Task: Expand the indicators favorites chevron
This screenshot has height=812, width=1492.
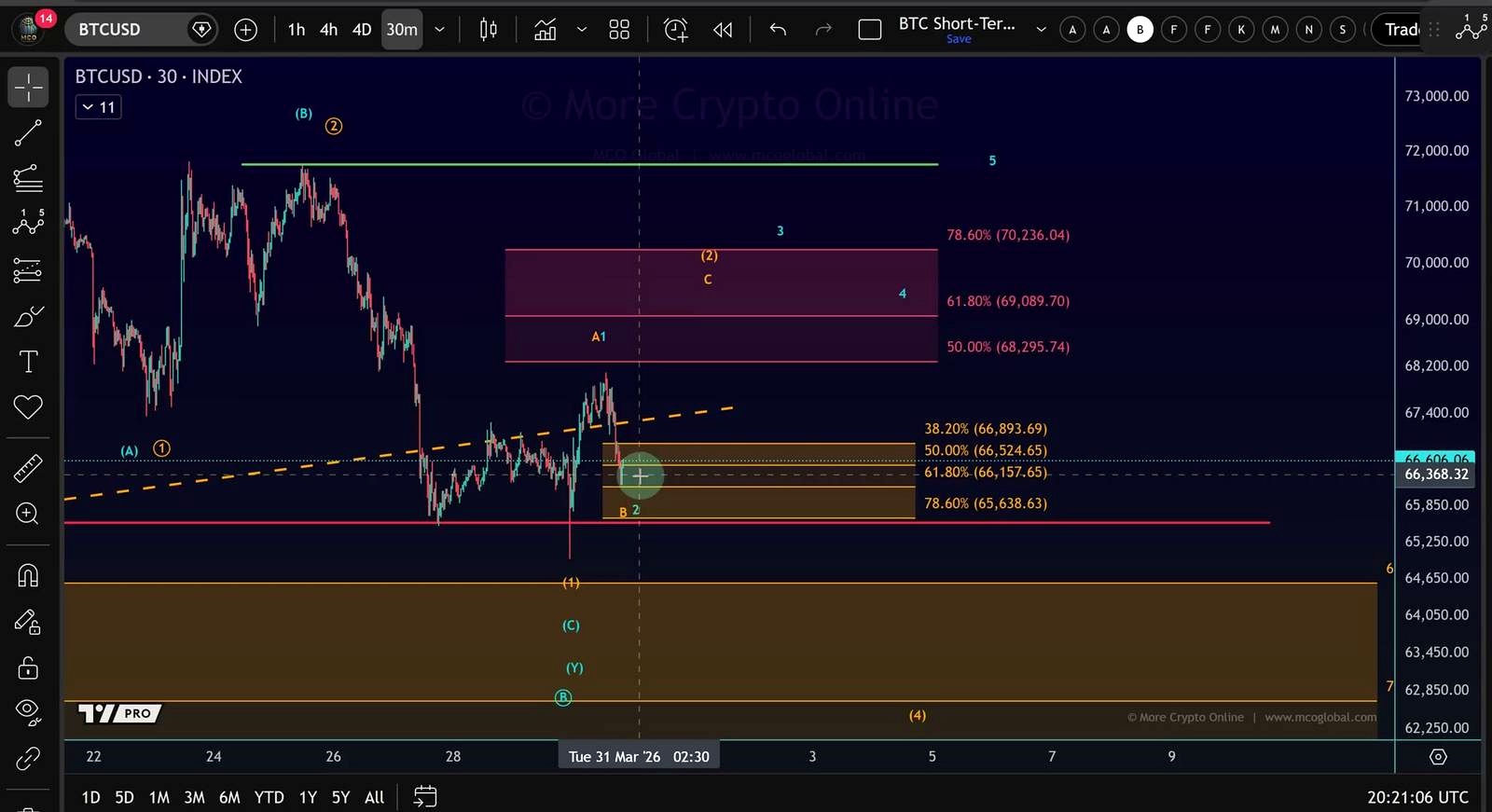Action: coord(582,30)
